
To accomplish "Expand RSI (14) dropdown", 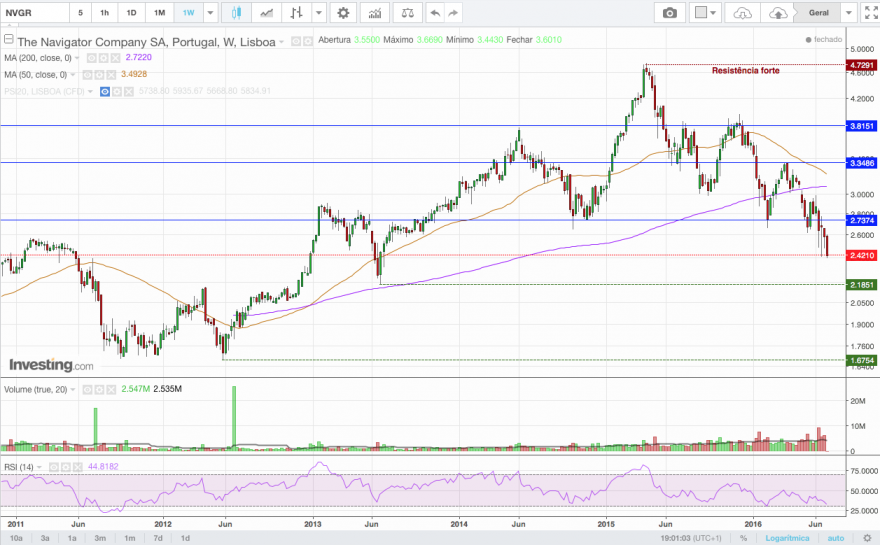I will tap(39, 467).
